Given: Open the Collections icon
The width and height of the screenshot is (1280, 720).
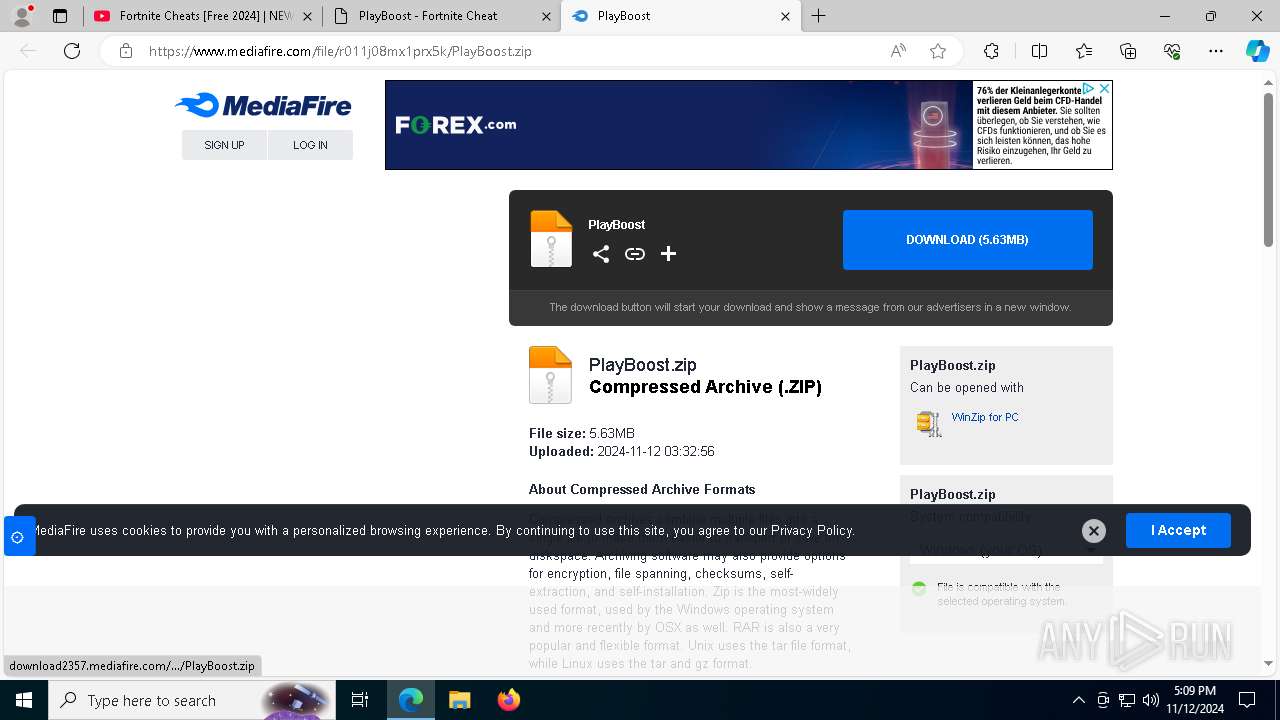Looking at the screenshot, I should tap(1128, 51).
